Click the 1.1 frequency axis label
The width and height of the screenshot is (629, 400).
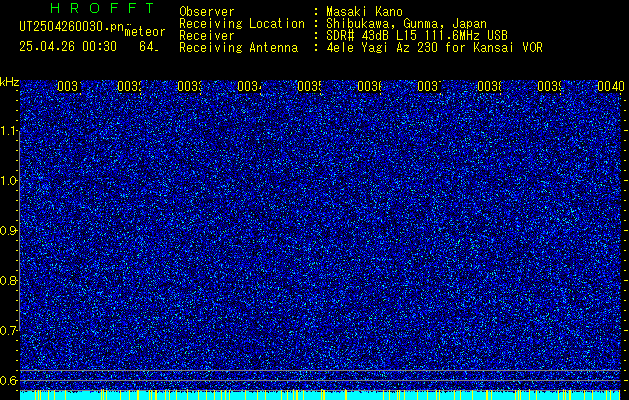(9, 131)
